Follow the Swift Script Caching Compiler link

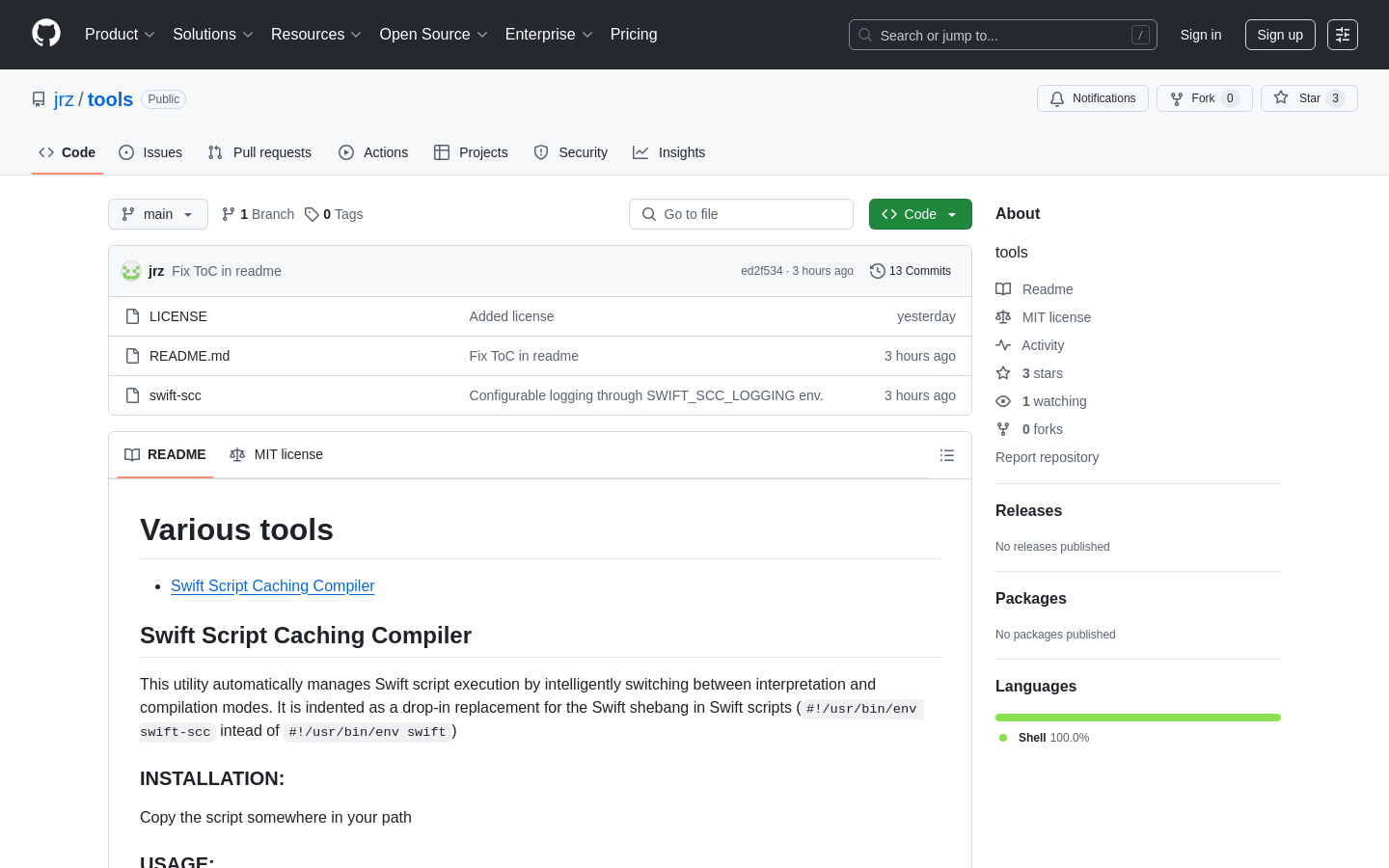pyautogui.click(x=272, y=585)
